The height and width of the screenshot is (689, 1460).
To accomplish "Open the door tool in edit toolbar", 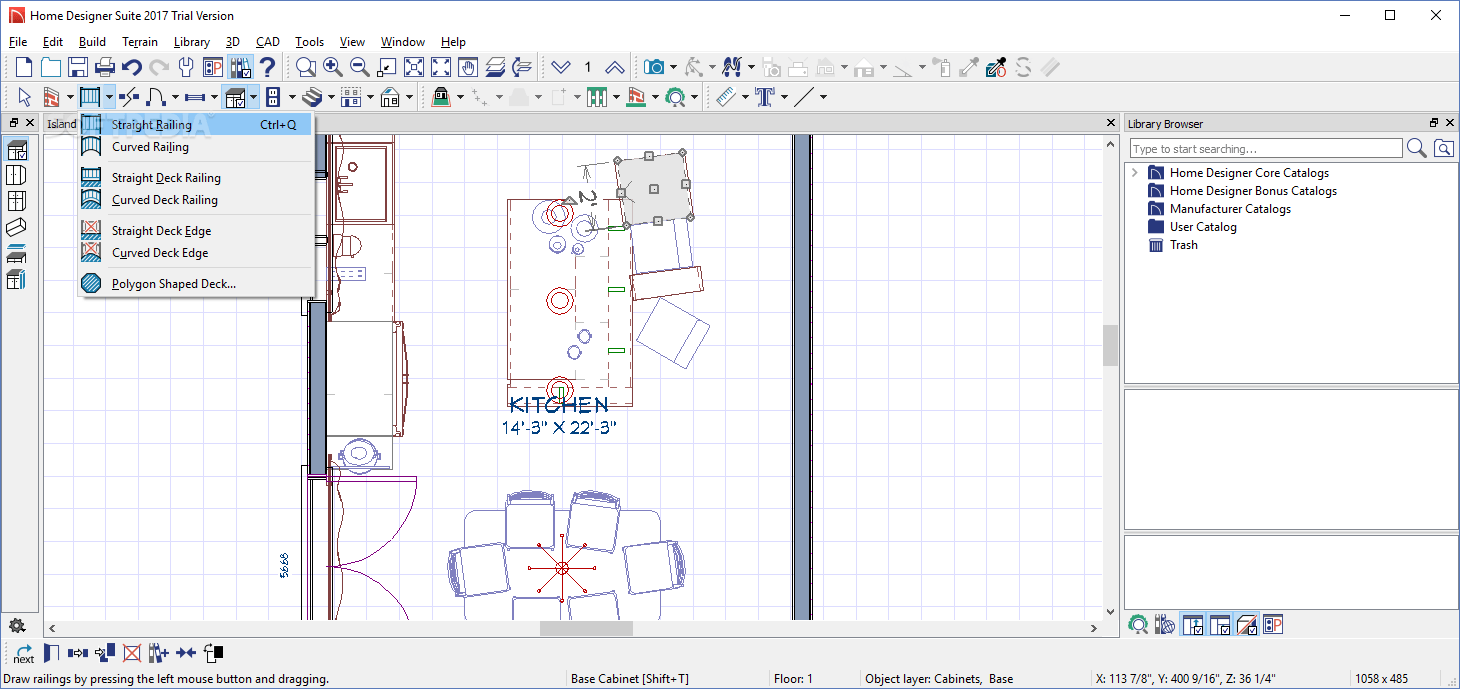I will [51, 653].
